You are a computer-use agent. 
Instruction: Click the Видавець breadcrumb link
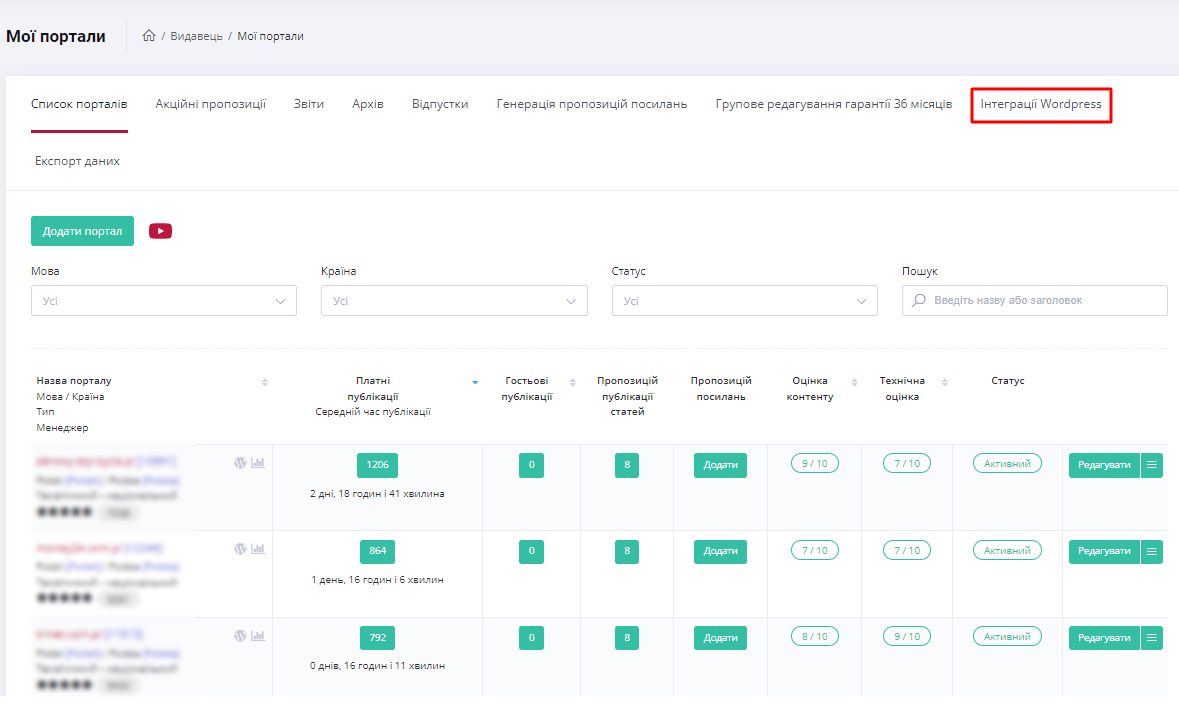click(x=196, y=36)
